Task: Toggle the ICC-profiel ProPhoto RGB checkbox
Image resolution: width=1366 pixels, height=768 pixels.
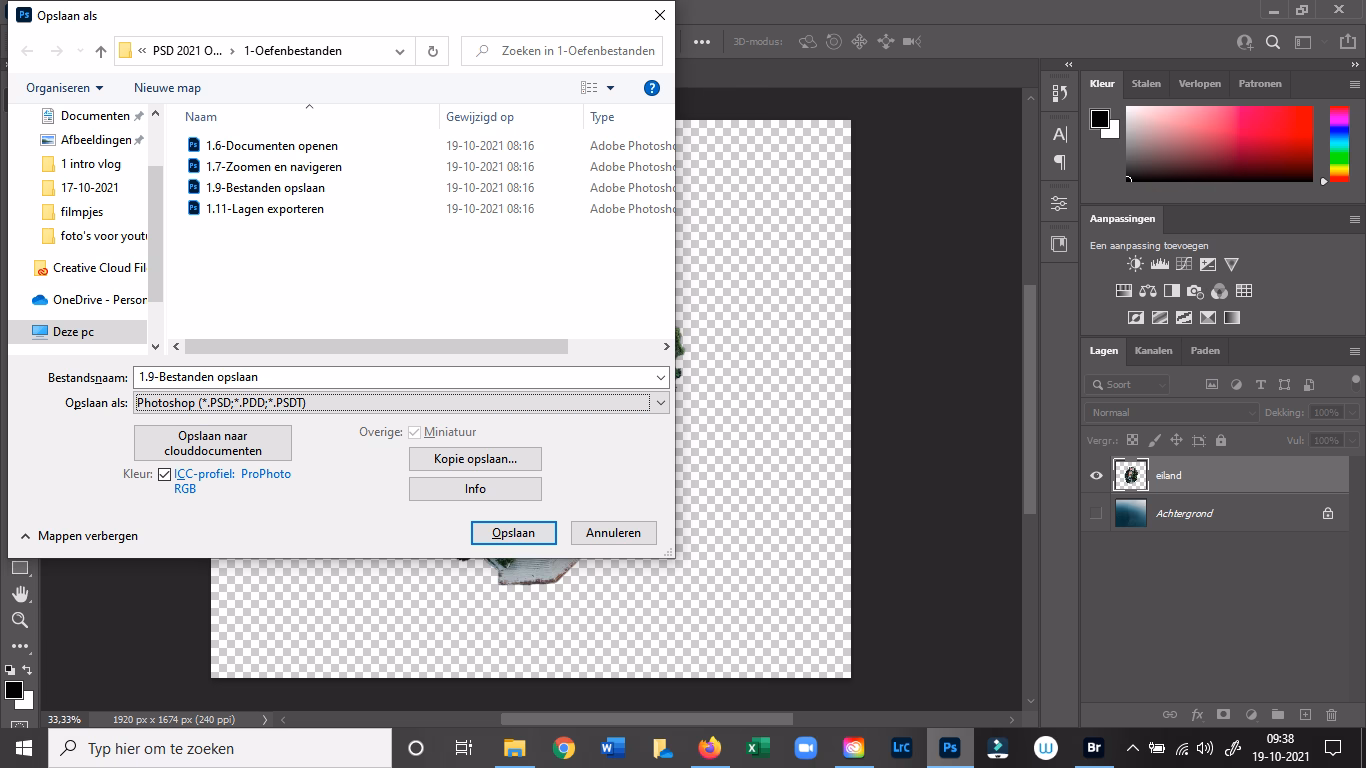Action: pyautogui.click(x=164, y=474)
